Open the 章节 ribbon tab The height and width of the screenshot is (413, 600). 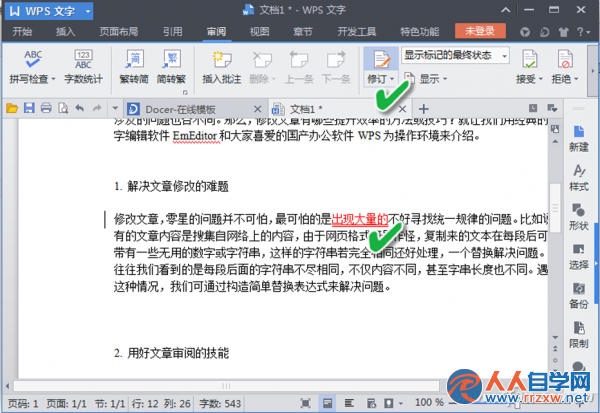pyautogui.click(x=303, y=32)
